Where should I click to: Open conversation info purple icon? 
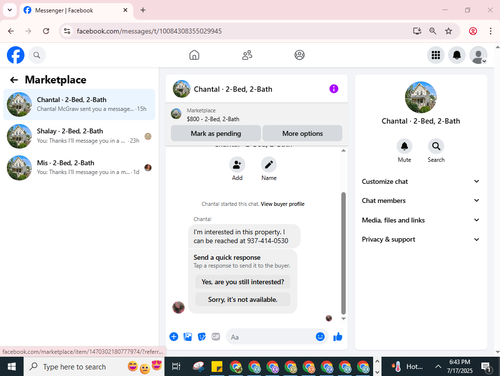coord(334,89)
